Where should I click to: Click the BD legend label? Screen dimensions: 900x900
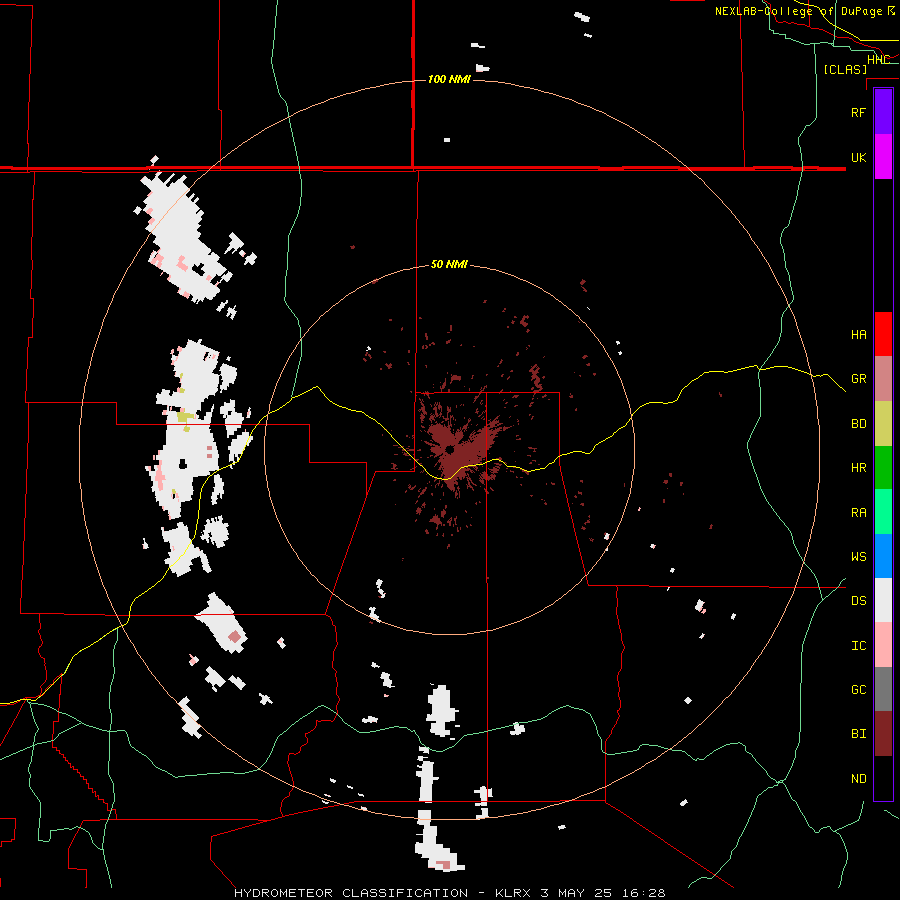858,424
